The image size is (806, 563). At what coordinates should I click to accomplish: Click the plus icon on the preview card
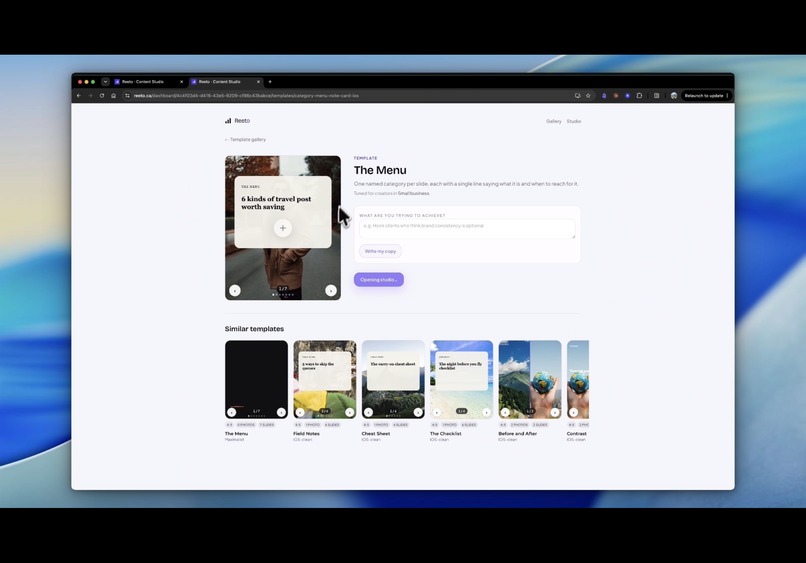[283, 228]
